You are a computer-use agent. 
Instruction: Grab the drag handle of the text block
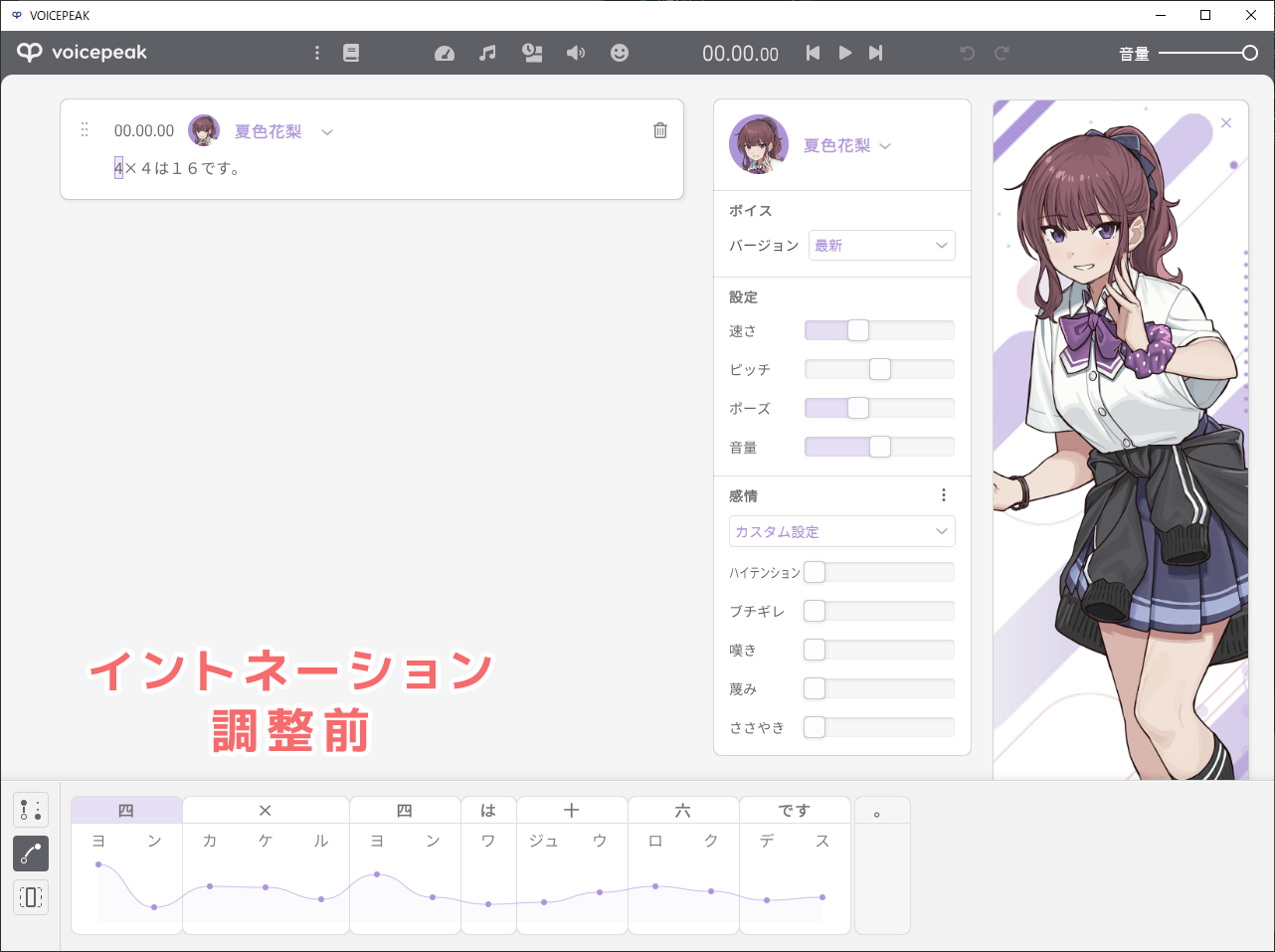tap(85, 129)
